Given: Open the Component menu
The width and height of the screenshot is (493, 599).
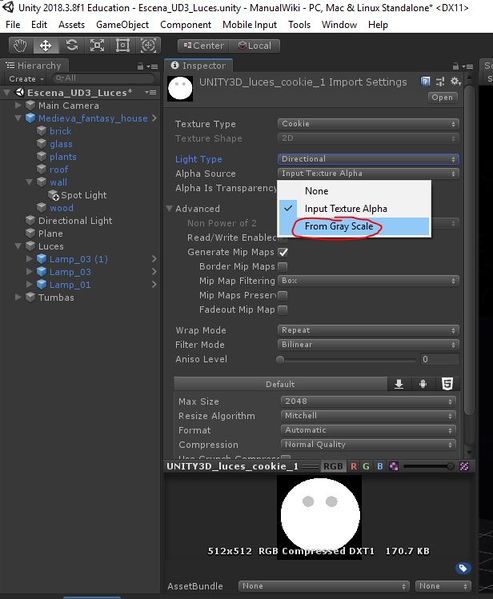Looking at the screenshot, I should coord(186,25).
